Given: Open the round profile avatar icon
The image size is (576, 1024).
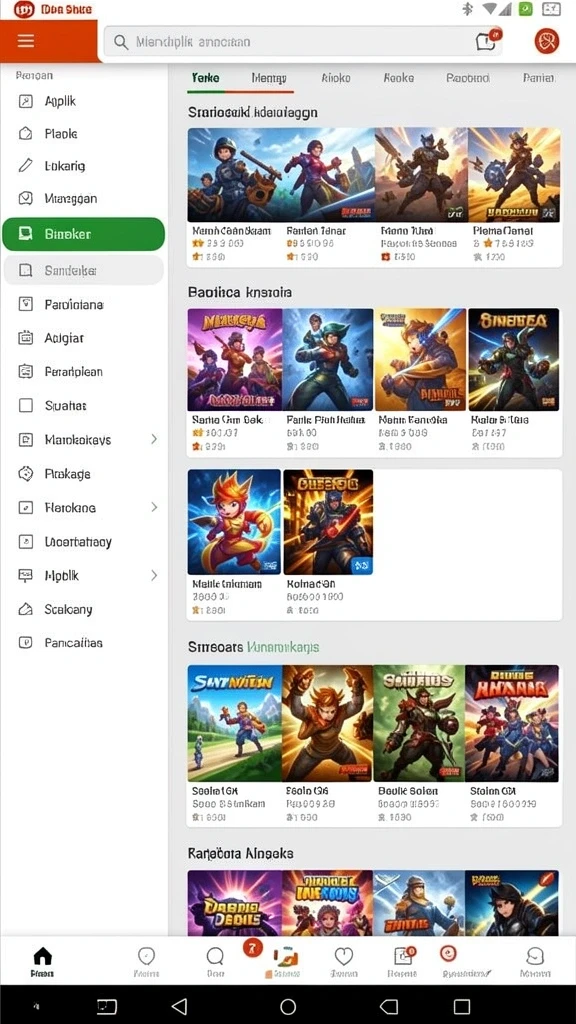Looking at the screenshot, I should [547, 41].
